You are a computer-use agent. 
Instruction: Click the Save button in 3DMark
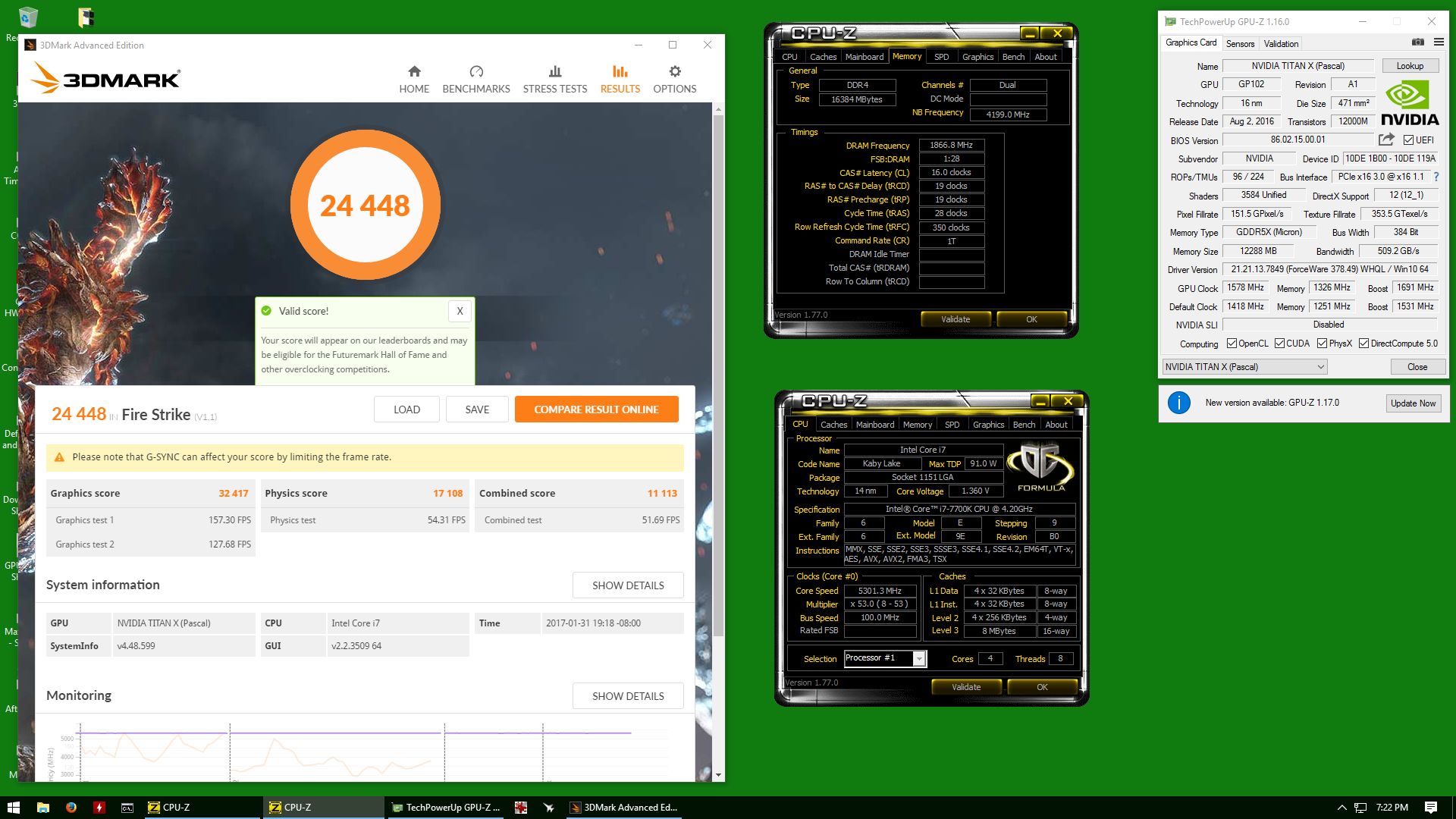tap(477, 409)
